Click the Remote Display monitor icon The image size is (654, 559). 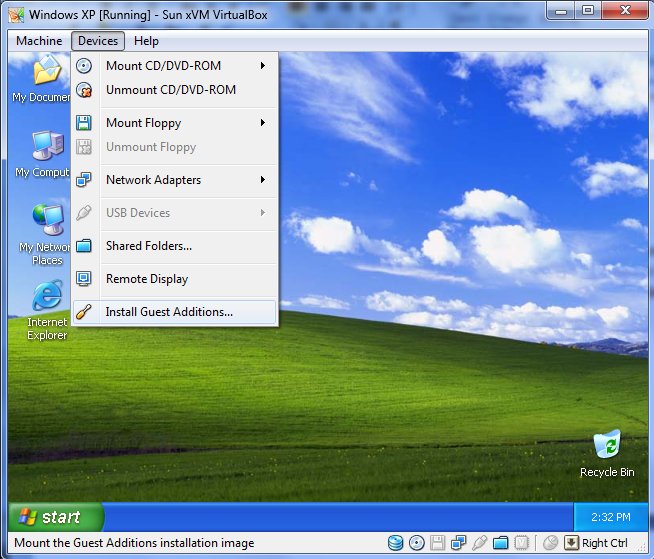[x=84, y=279]
